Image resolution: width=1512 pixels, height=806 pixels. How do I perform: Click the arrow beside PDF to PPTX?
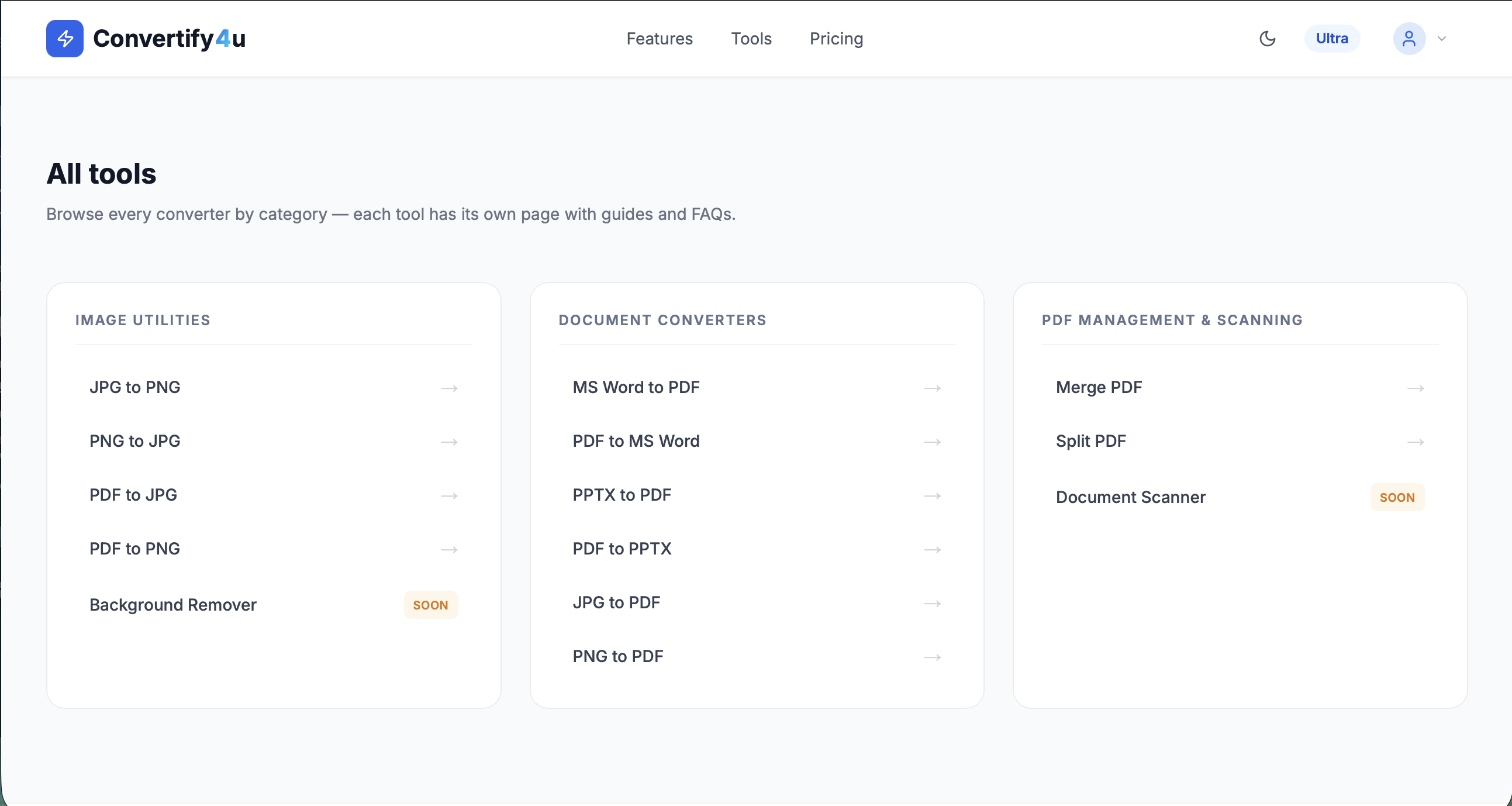tap(932, 549)
